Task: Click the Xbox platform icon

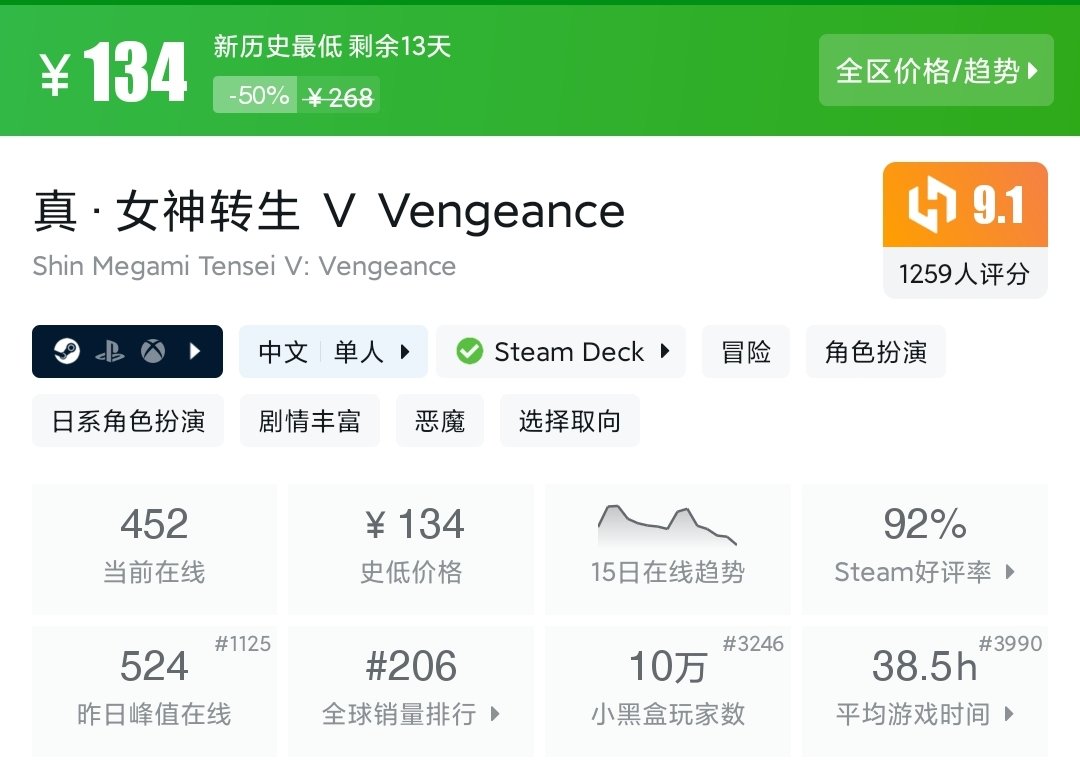Action: [x=153, y=352]
